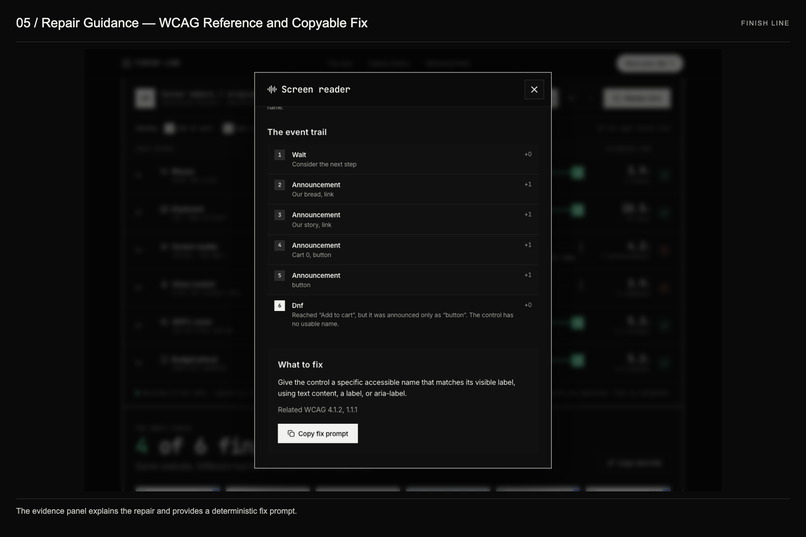The height and width of the screenshot is (537, 806).
Task: Close the Screen reader dialog
Action: pos(534,89)
